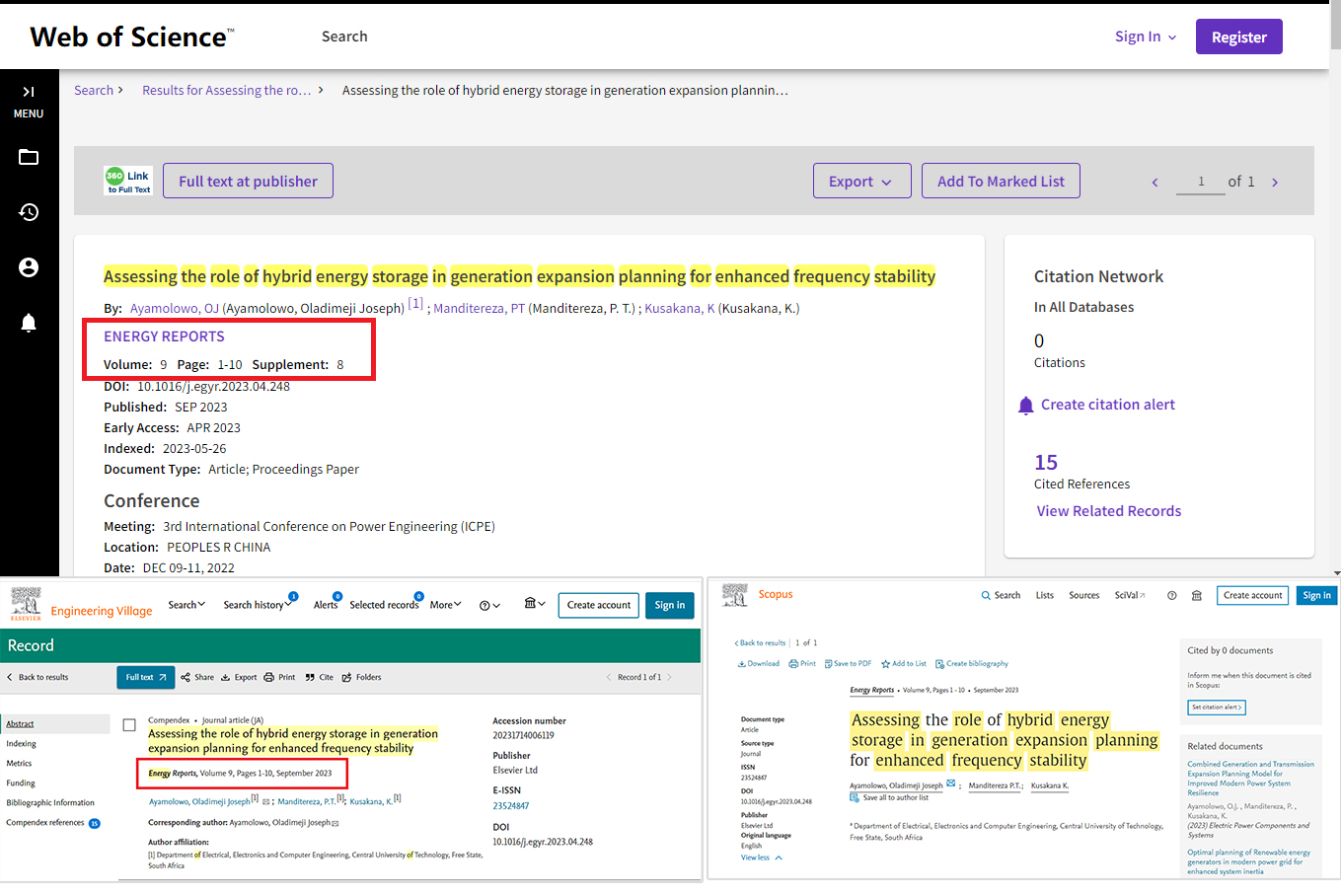
Task: Go to next record arrow in Web of Science
Action: pyautogui.click(x=1275, y=183)
